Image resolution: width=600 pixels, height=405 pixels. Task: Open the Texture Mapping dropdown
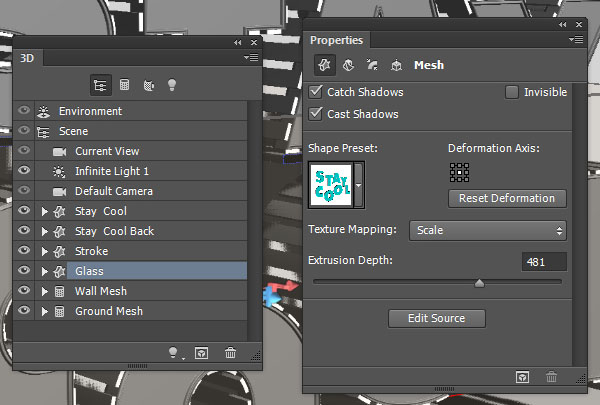tap(488, 230)
